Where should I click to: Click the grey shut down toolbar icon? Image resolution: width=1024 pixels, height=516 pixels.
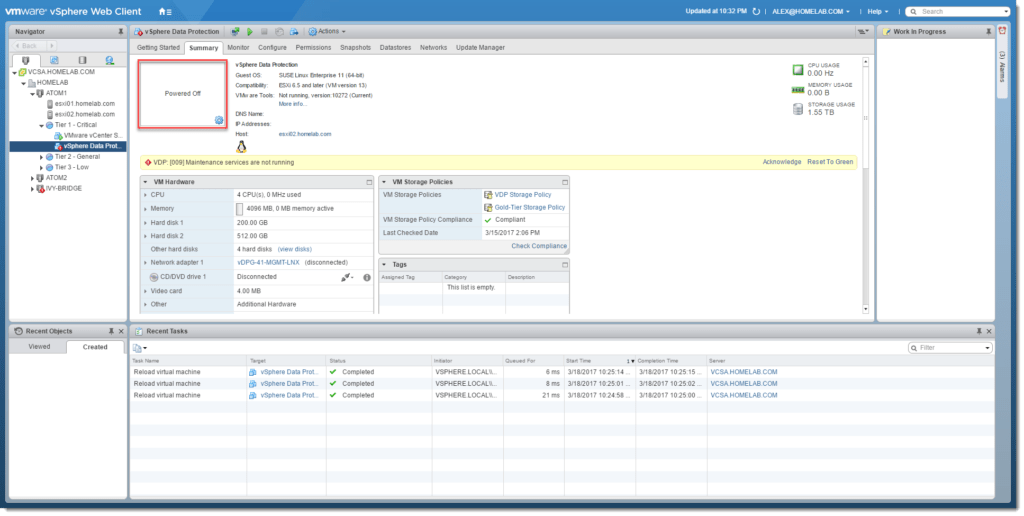coord(264,31)
